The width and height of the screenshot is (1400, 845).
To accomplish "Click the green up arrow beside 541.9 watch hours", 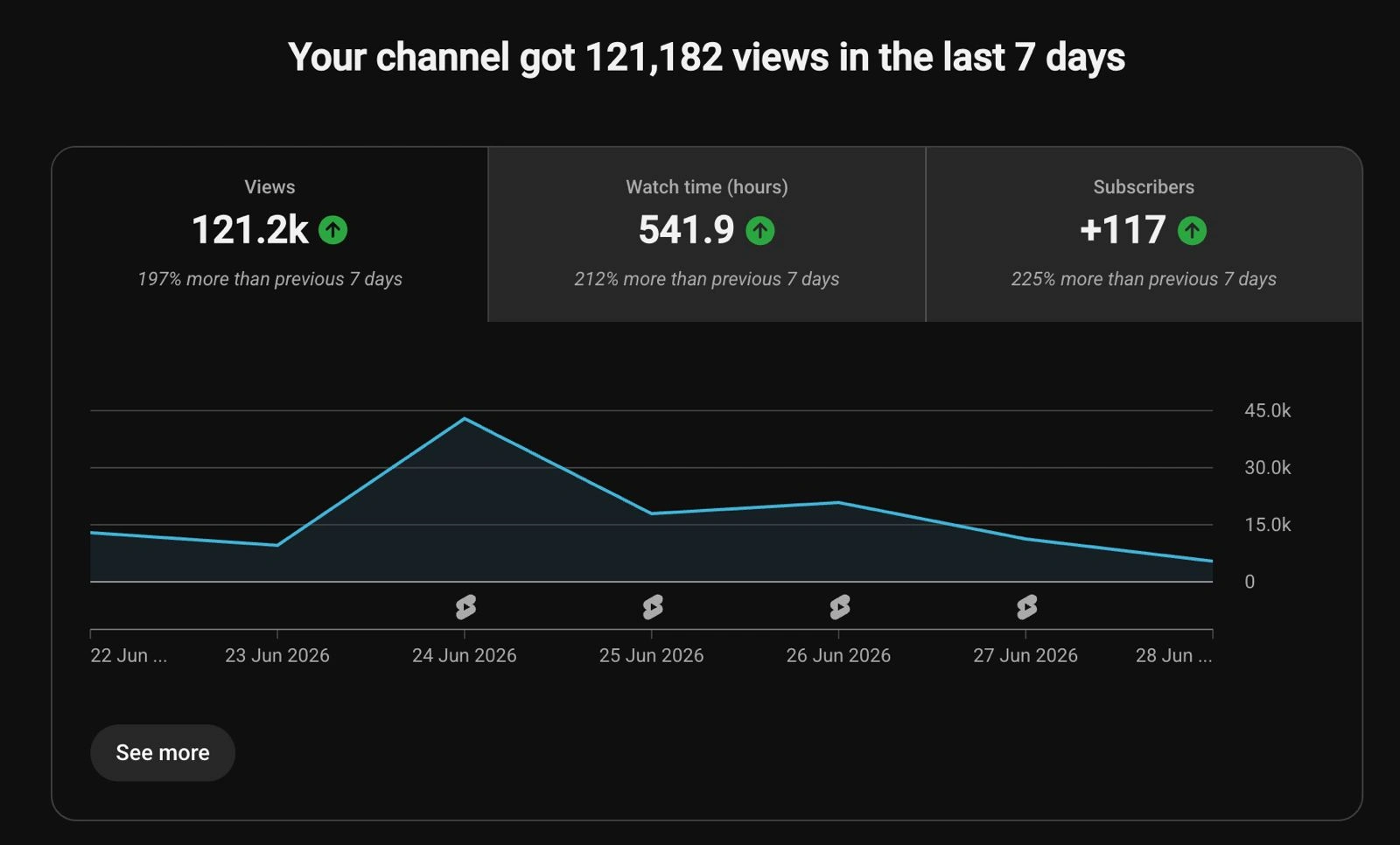I will pos(759,230).
